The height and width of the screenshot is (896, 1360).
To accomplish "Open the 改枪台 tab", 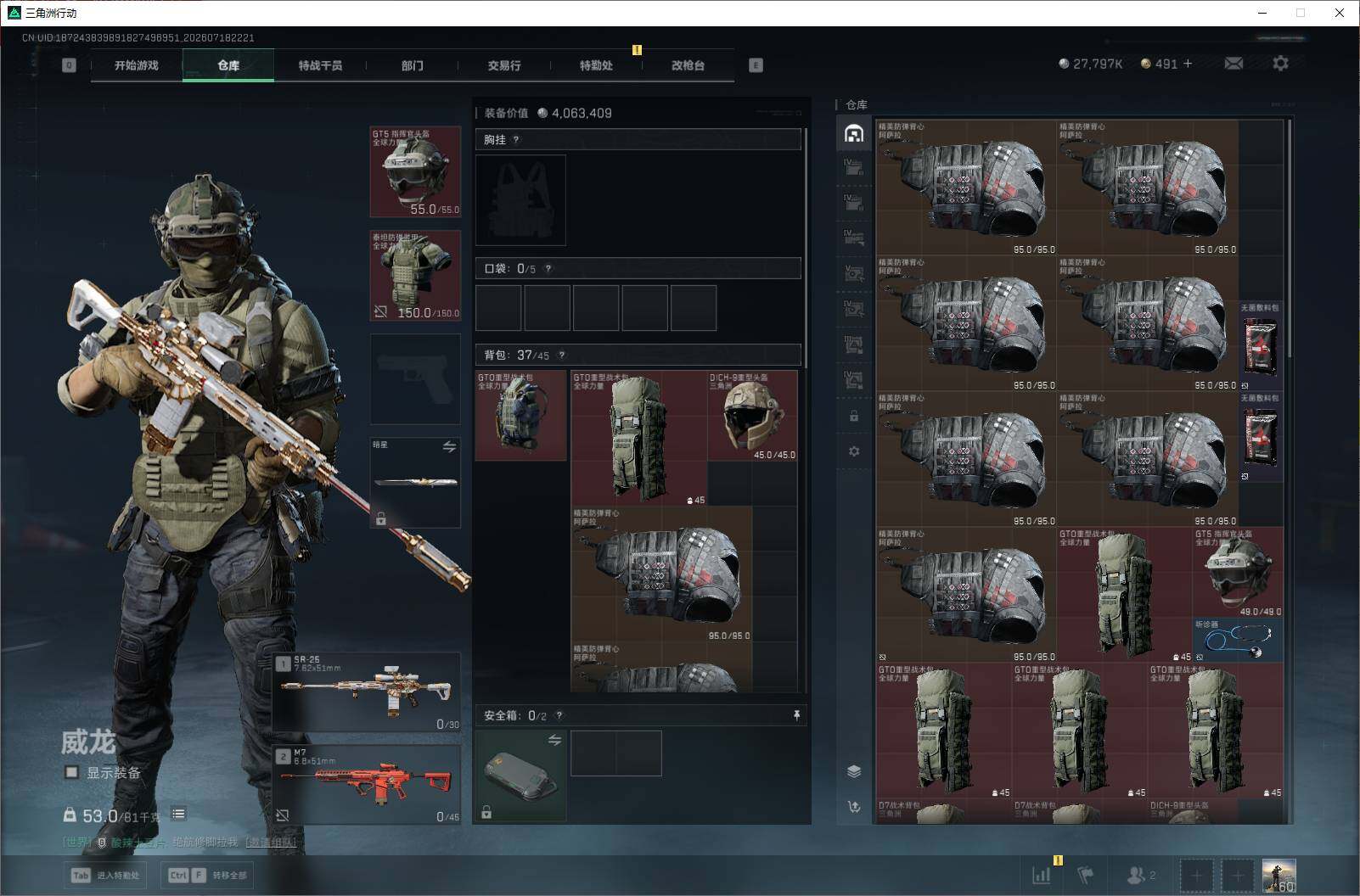I will pyautogui.click(x=688, y=65).
